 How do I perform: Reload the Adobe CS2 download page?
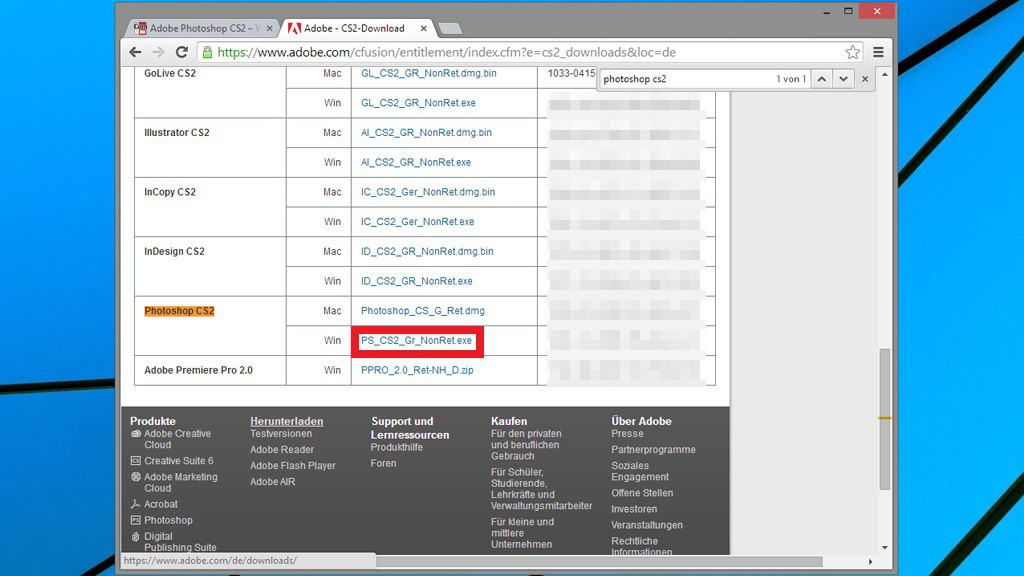[x=182, y=52]
